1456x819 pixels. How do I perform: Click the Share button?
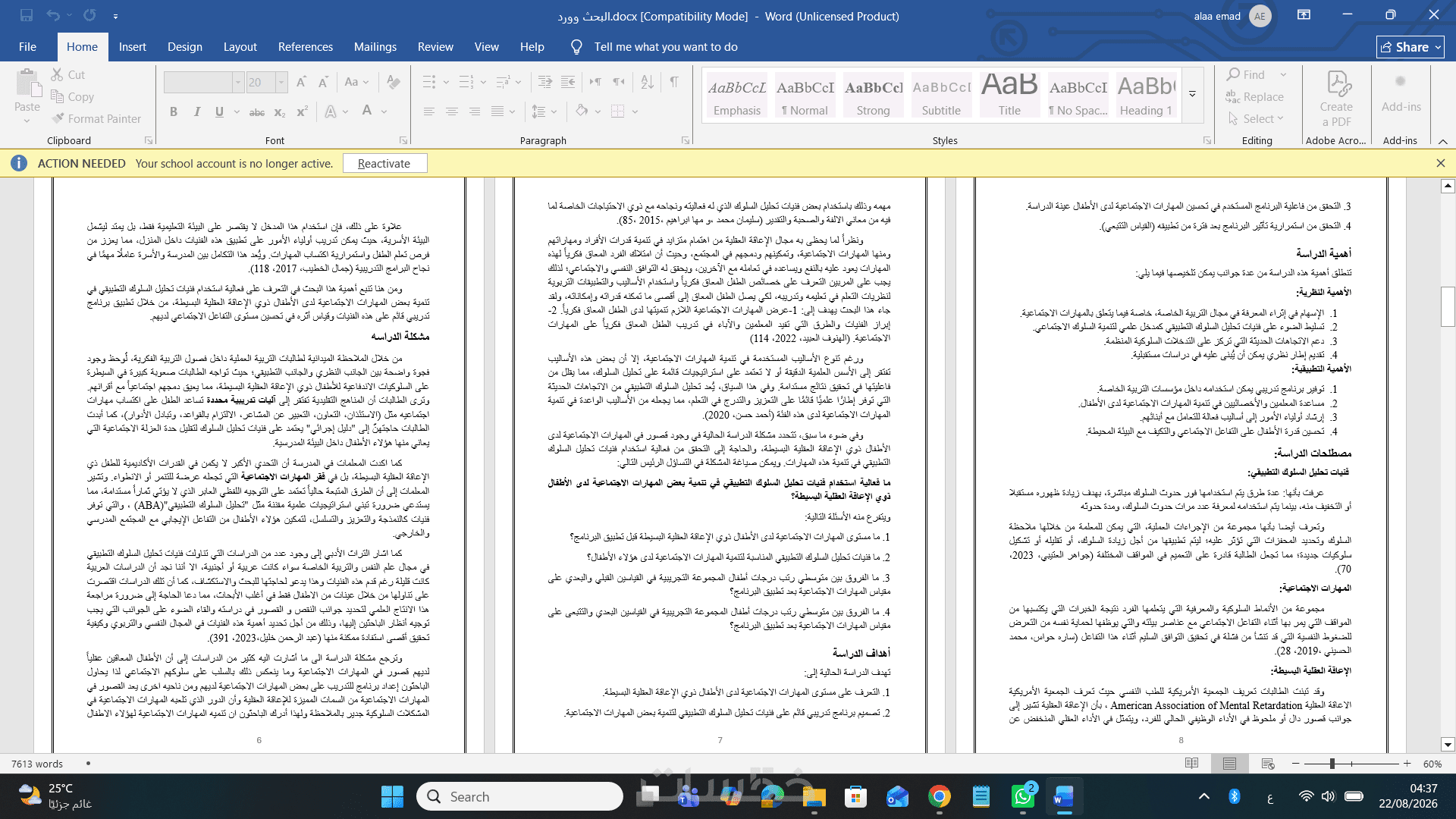[x=1410, y=47]
